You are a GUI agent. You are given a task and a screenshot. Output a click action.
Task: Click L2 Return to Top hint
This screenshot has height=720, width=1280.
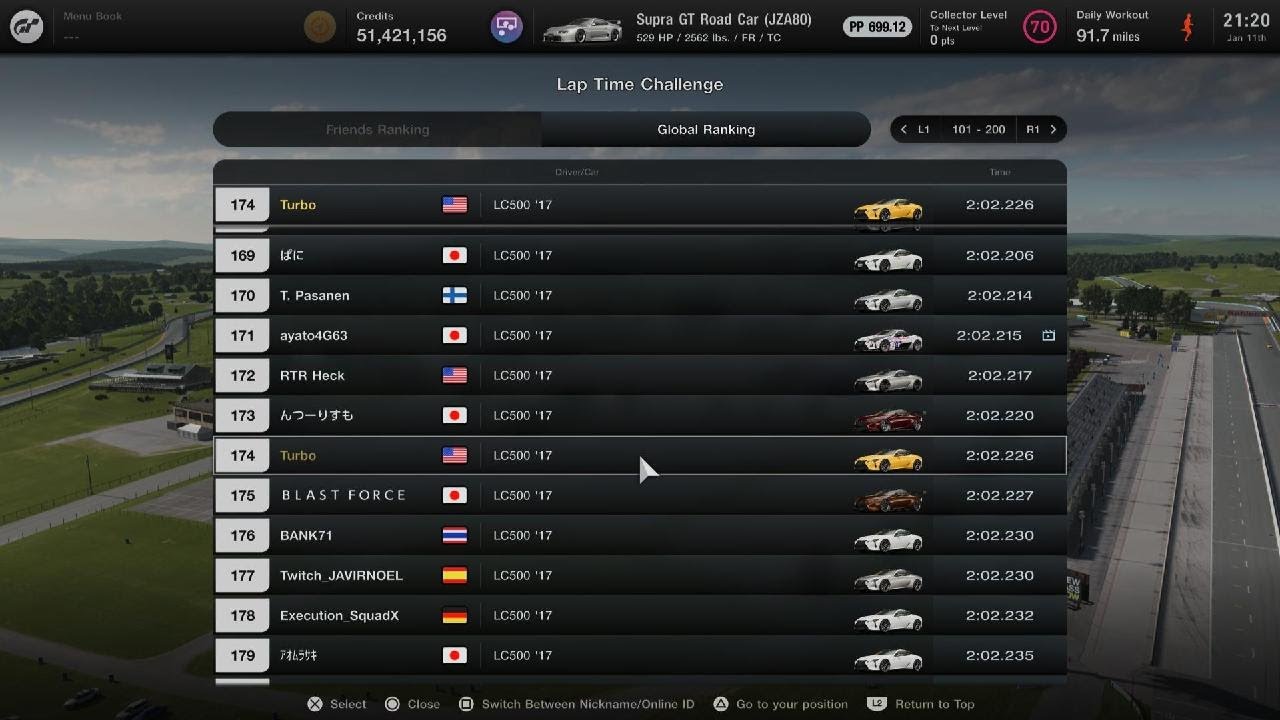(x=921, y=704)
